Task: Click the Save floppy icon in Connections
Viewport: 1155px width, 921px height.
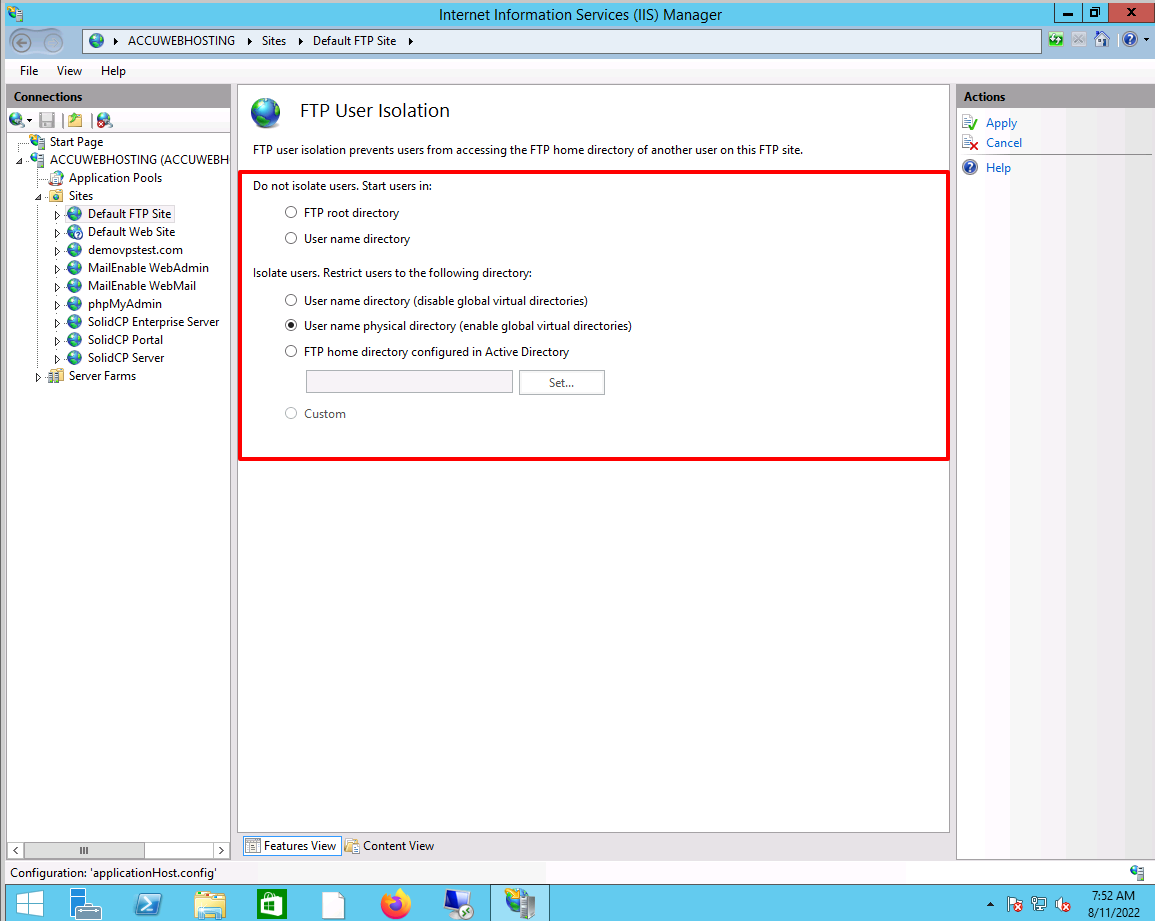Action: pos(47,120)
